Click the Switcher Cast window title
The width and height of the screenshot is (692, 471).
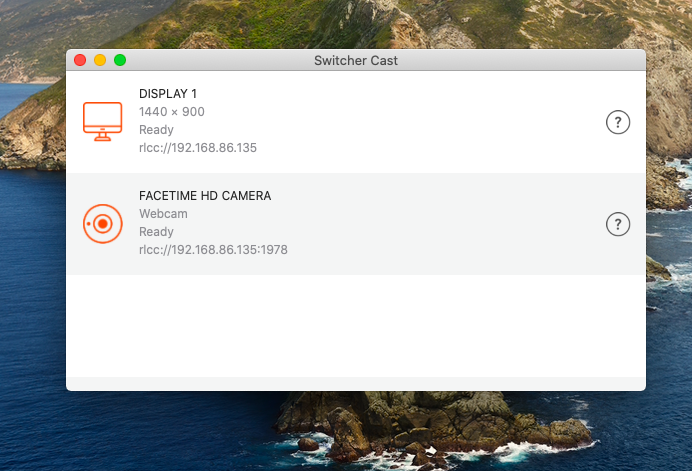(356, 60)
